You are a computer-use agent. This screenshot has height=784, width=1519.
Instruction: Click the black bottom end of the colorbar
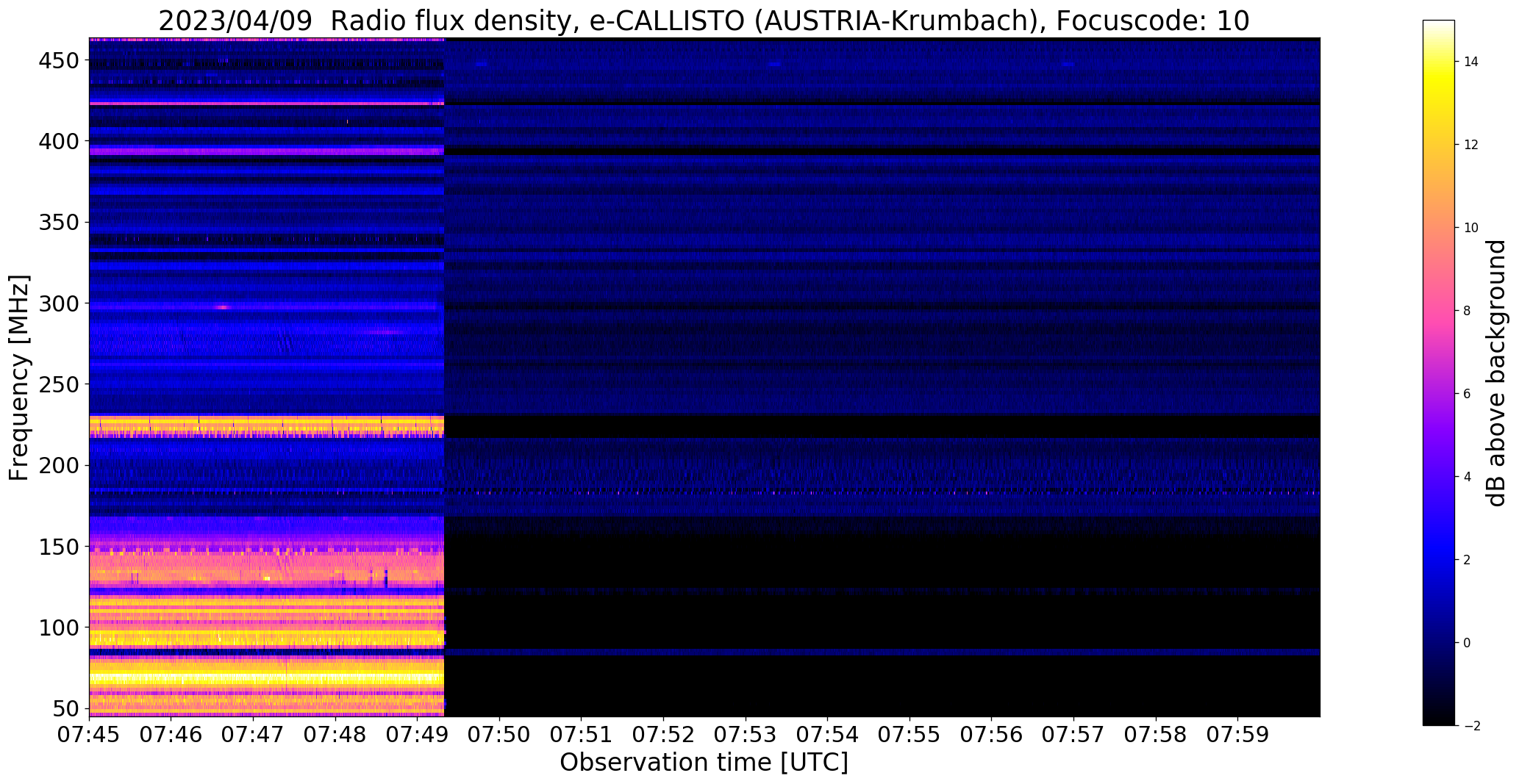click(1439, 720)
